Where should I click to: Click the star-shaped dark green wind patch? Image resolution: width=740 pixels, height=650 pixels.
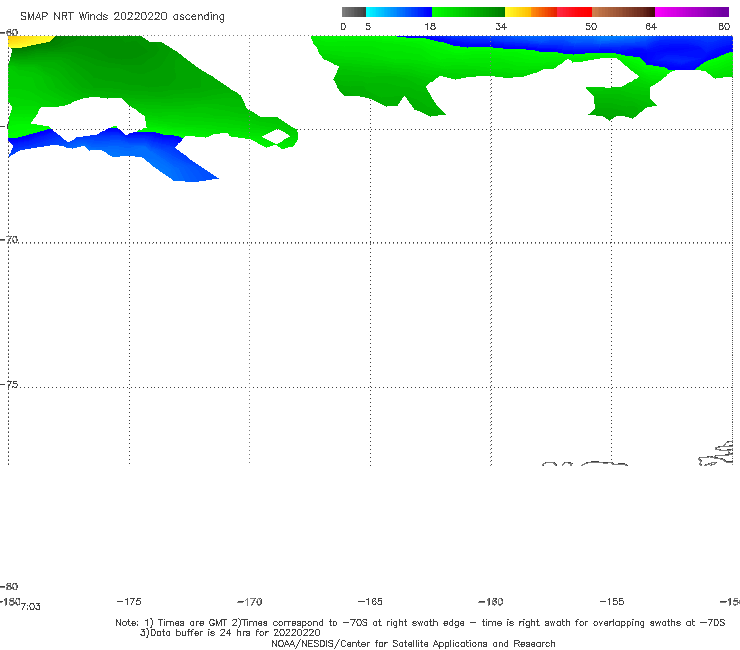tap(621, 101)
